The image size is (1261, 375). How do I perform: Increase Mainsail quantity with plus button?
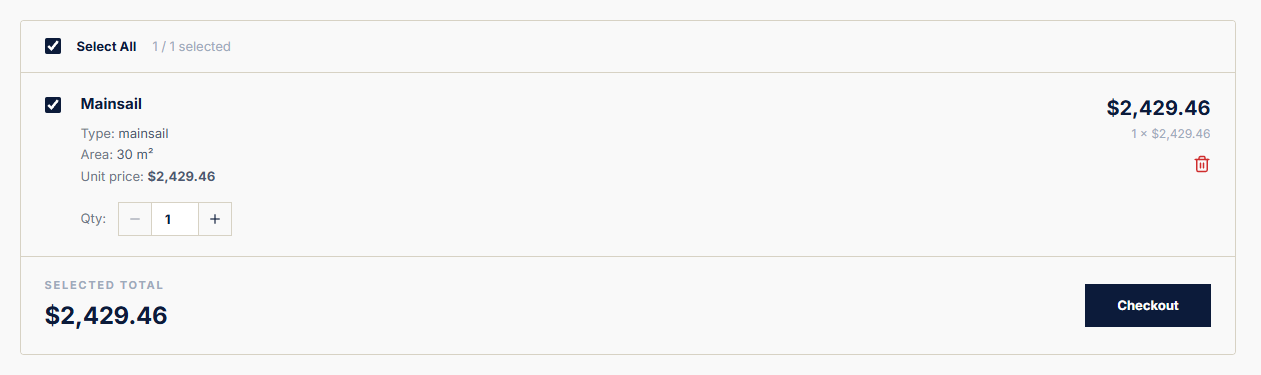coord(215,219)
